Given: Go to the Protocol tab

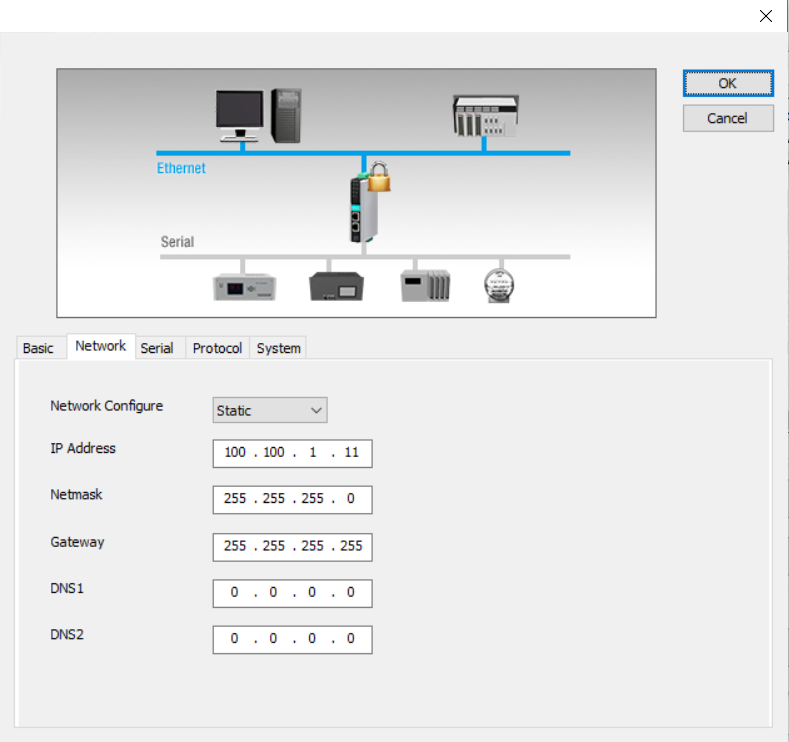Looking at the screenshot, I should point(217,348).
